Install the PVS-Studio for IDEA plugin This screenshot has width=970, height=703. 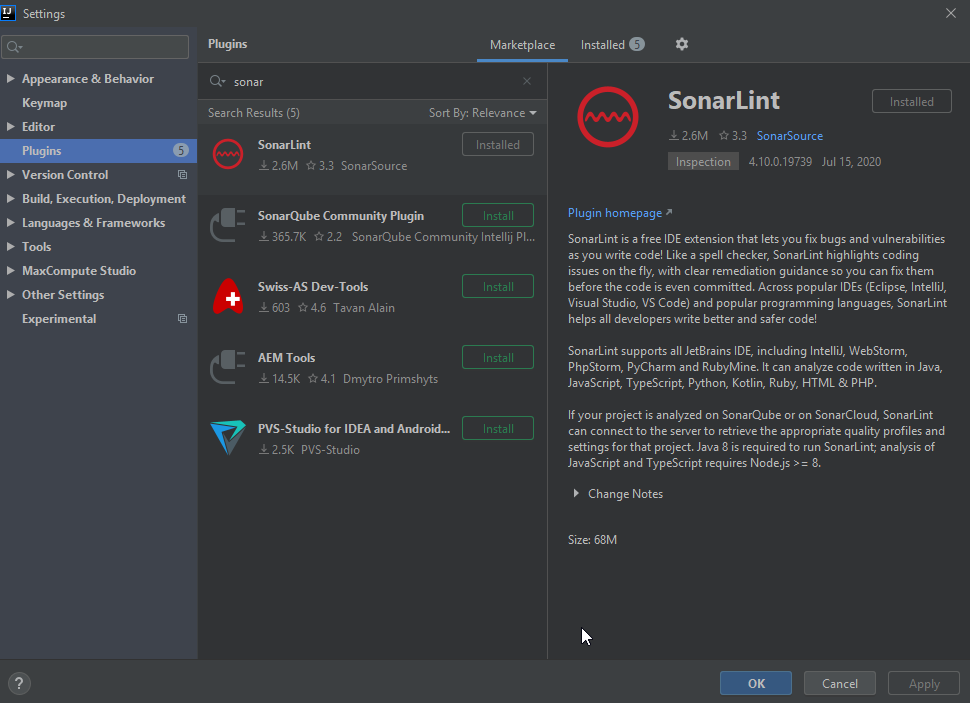[x=497, y=427]
